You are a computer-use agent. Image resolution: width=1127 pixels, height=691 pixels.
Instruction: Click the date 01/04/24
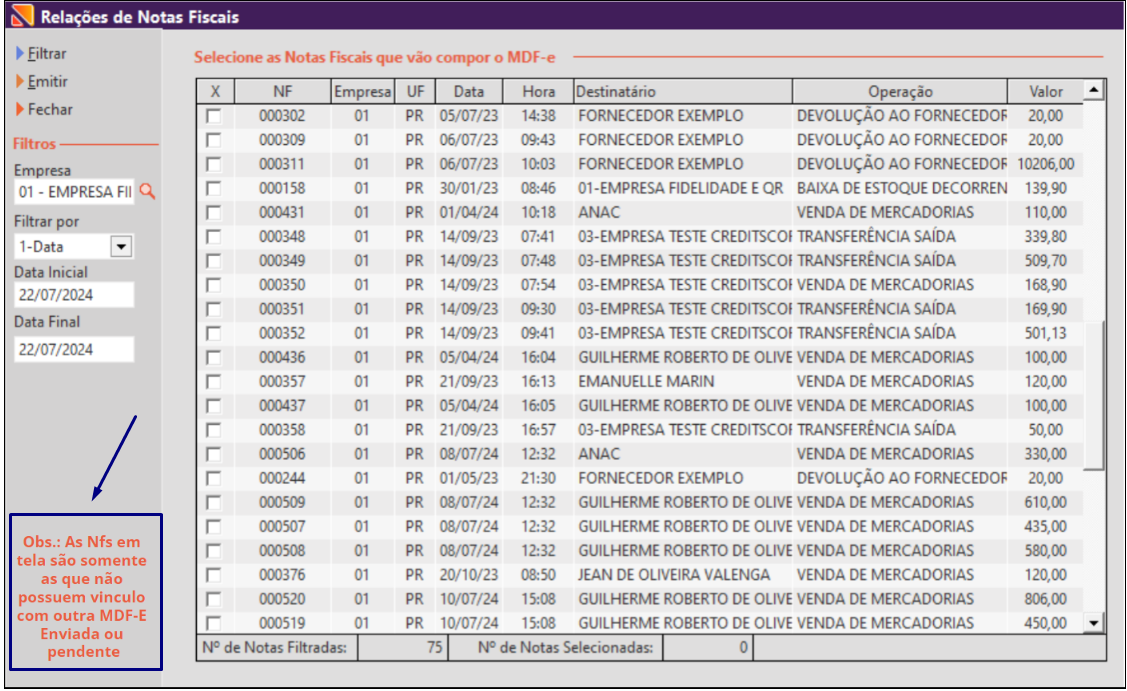pyautogui.click(x=469, y=213)
